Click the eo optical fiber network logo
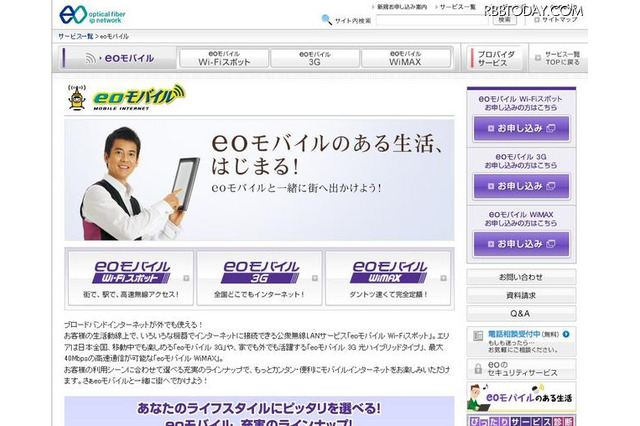This screenshot has height=426, width=640. (x=92, y=14)
